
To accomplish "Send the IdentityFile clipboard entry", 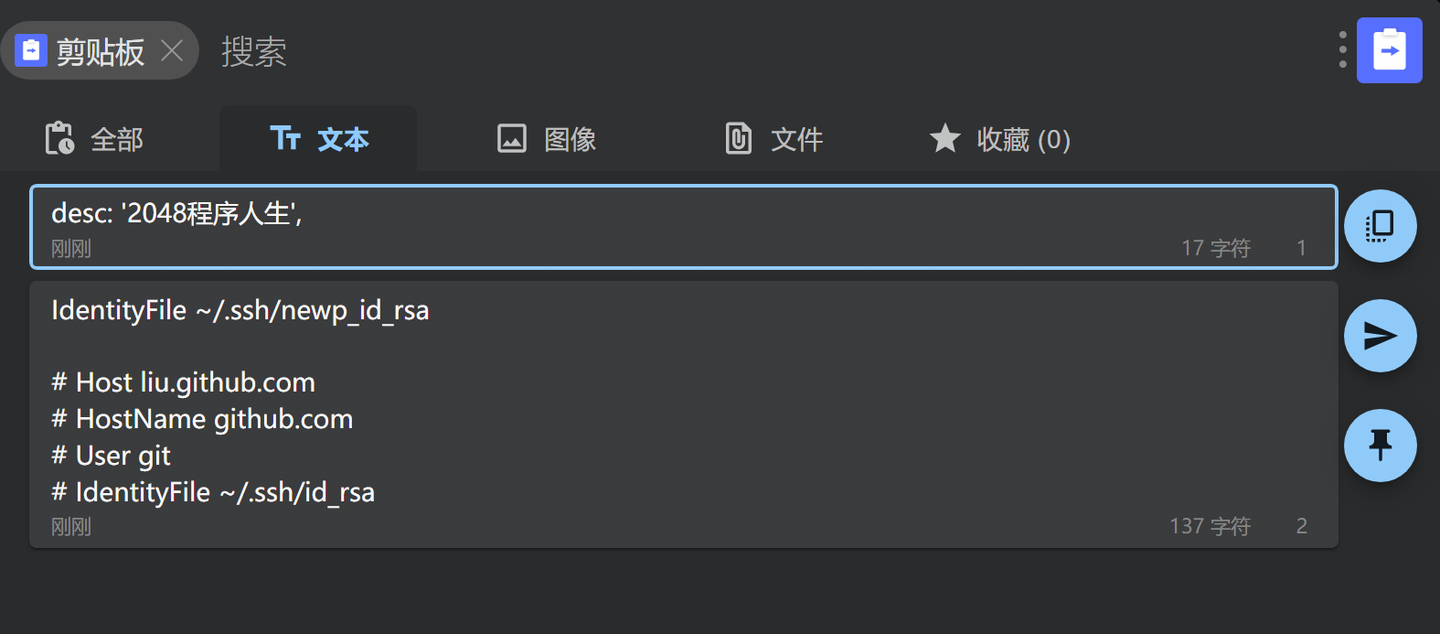I will (x=1380, y=336).
